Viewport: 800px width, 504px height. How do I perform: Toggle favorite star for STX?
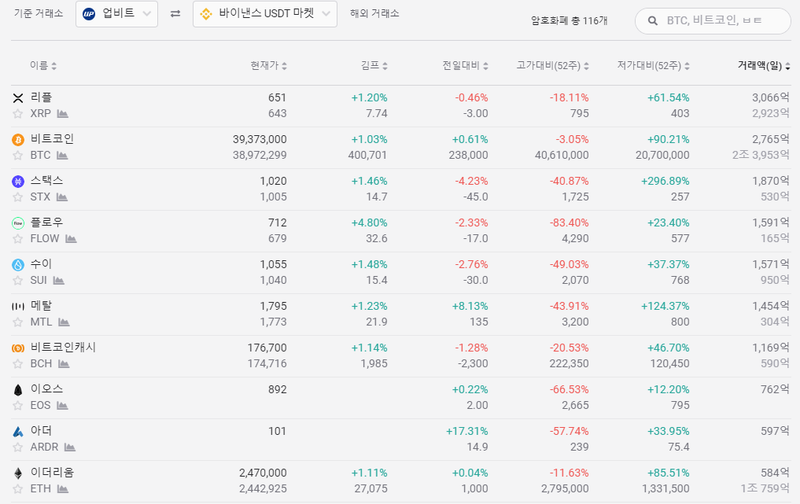coord(18,197)
